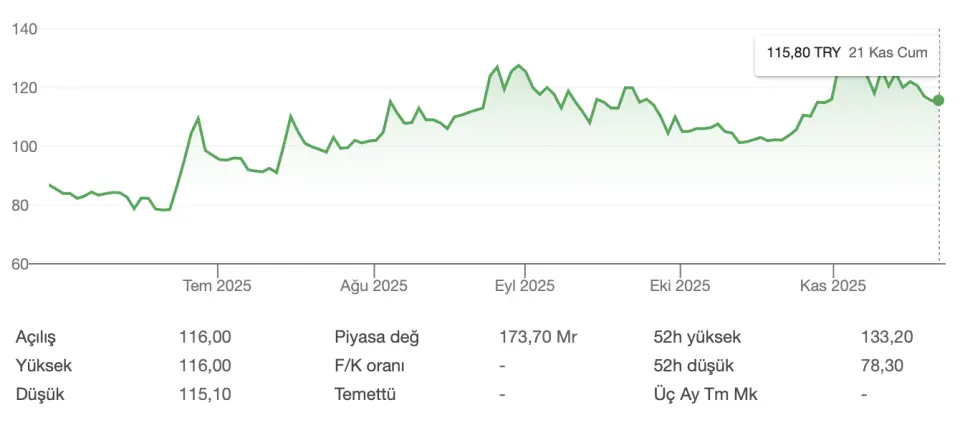Select the Kas 2025 axis label
Screen dimensions: 960x433
tap(832, 285)
